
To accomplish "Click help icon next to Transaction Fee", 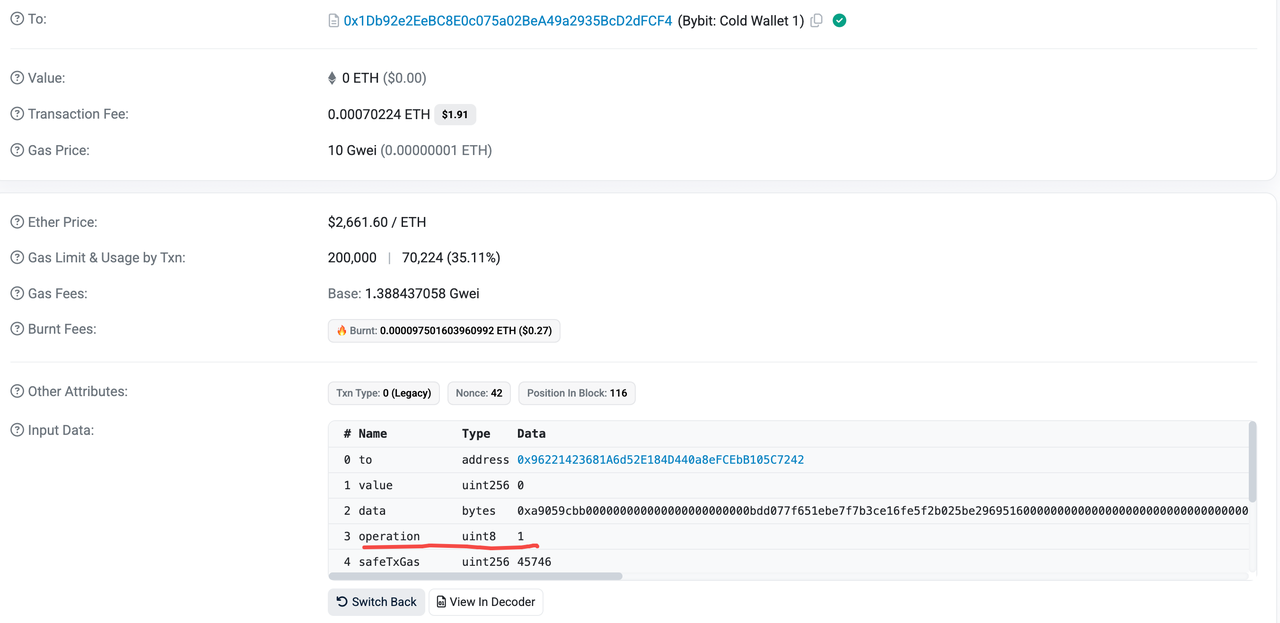I will point(17,114).
